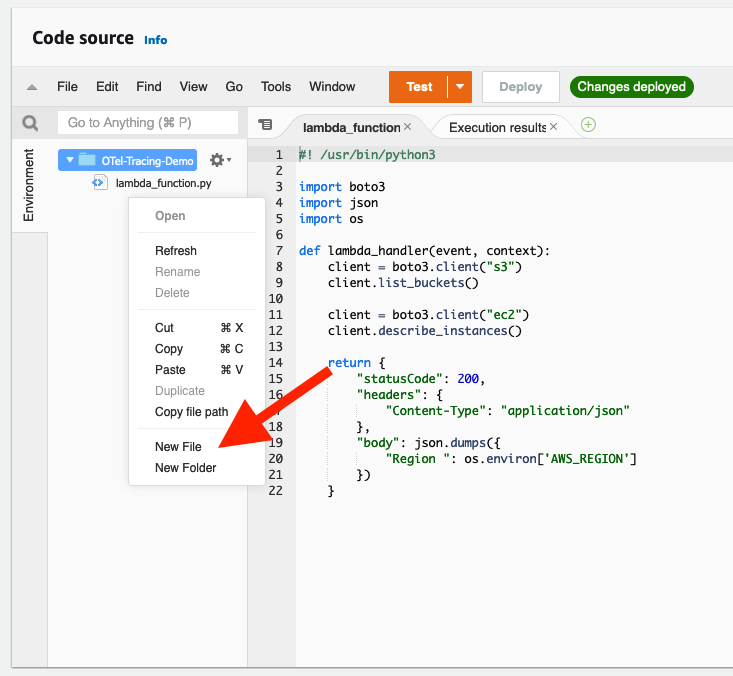Select lambda_function.py in the tree

163,183
